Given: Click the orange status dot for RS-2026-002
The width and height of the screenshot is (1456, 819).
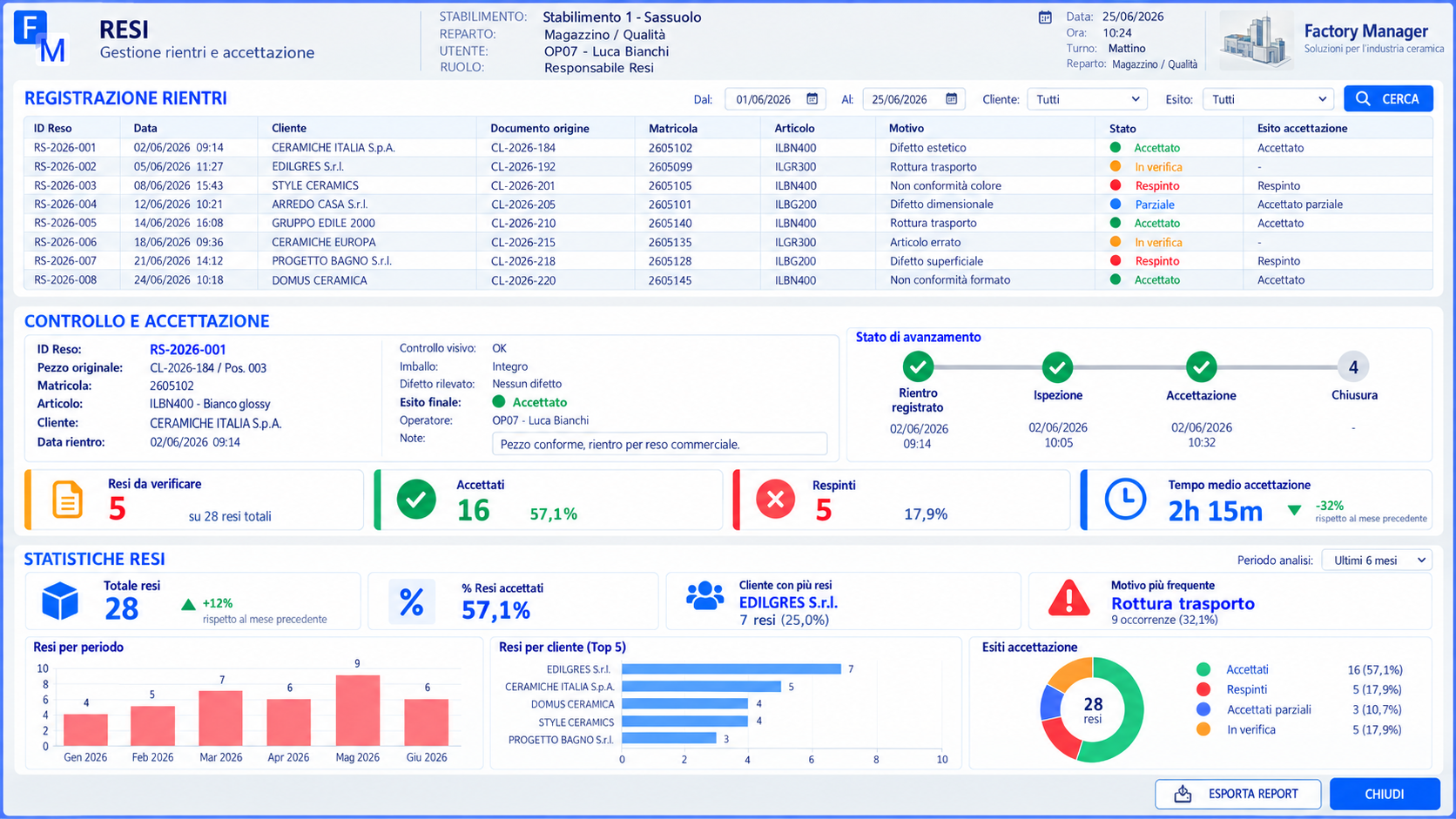Looking at the screenshot, I should coord(1115,166).
